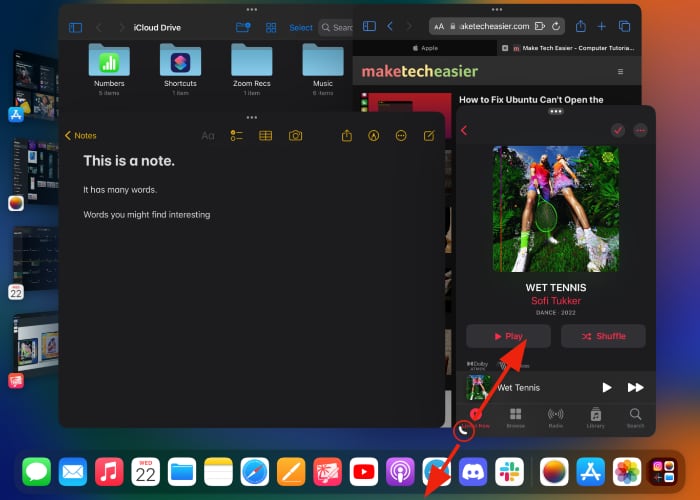Switch to the Make Tech Easier tab

(569, 48)
